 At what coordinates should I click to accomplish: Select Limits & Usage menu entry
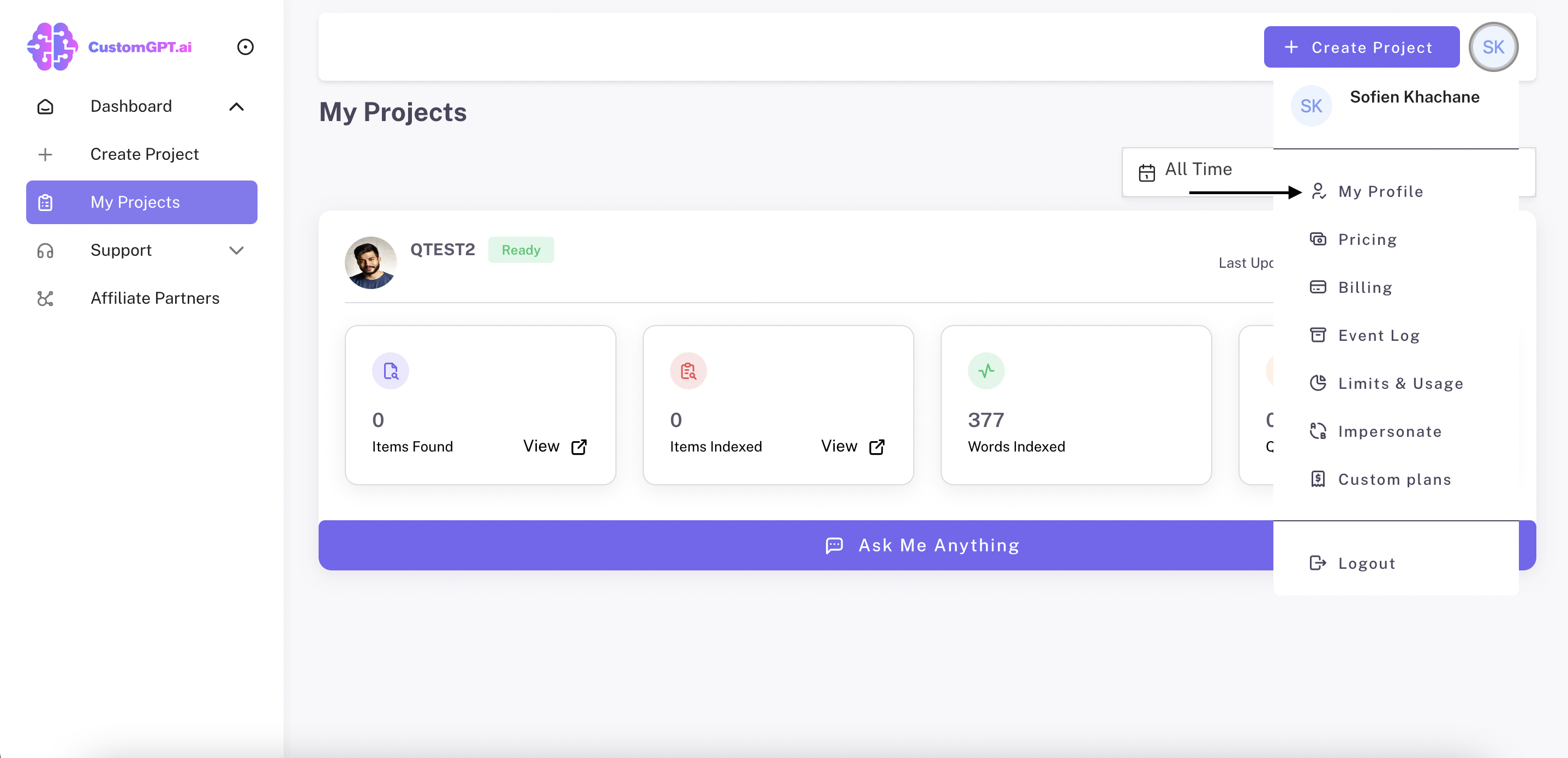[1399, 383]
